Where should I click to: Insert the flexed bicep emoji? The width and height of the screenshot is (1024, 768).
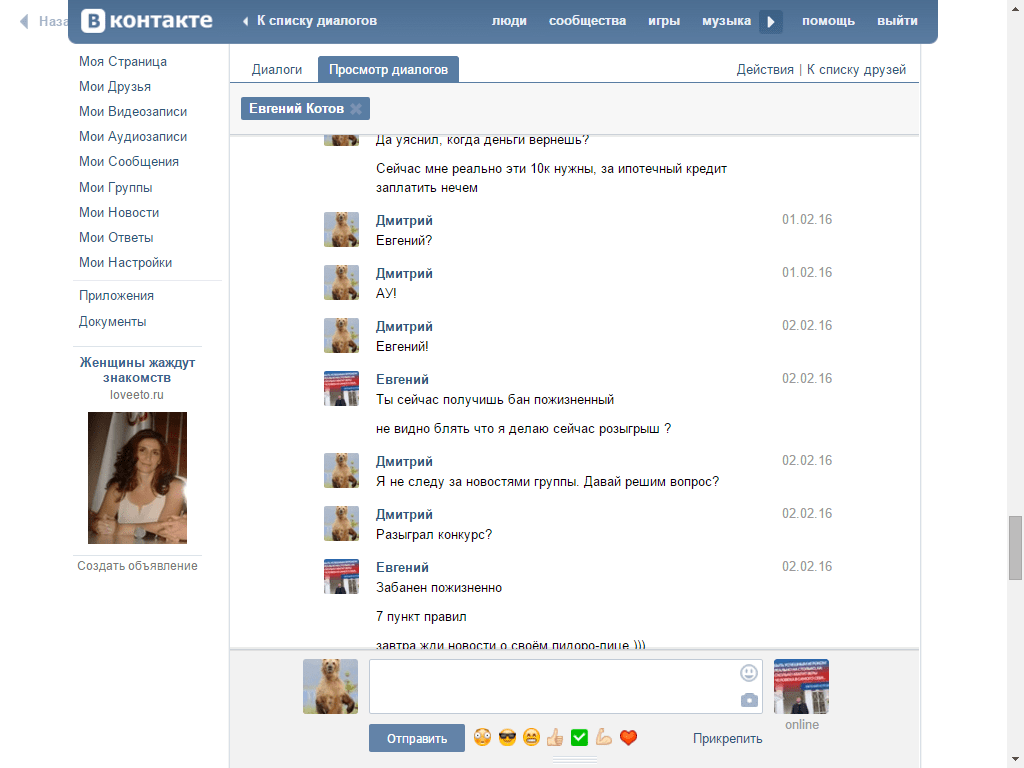[x=603, y=738]
